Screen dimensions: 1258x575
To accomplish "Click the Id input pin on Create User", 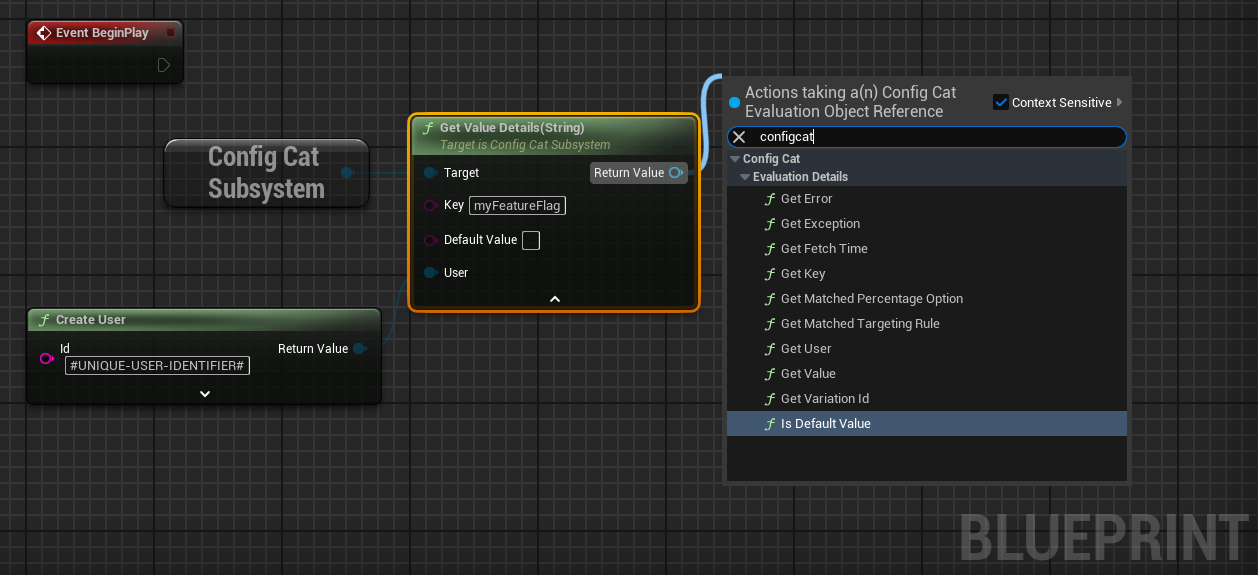I will click(46, 358).
